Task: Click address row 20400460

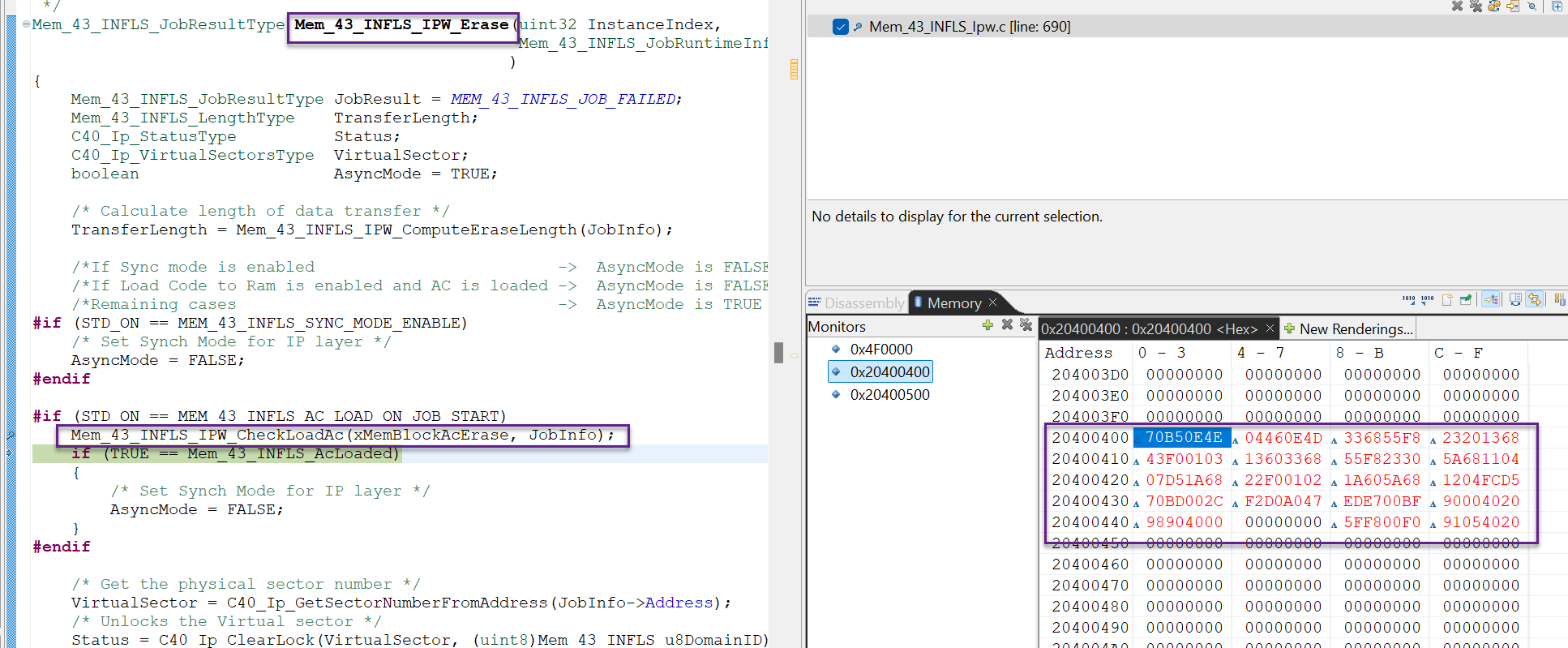Action: [x=1090, y=564]
